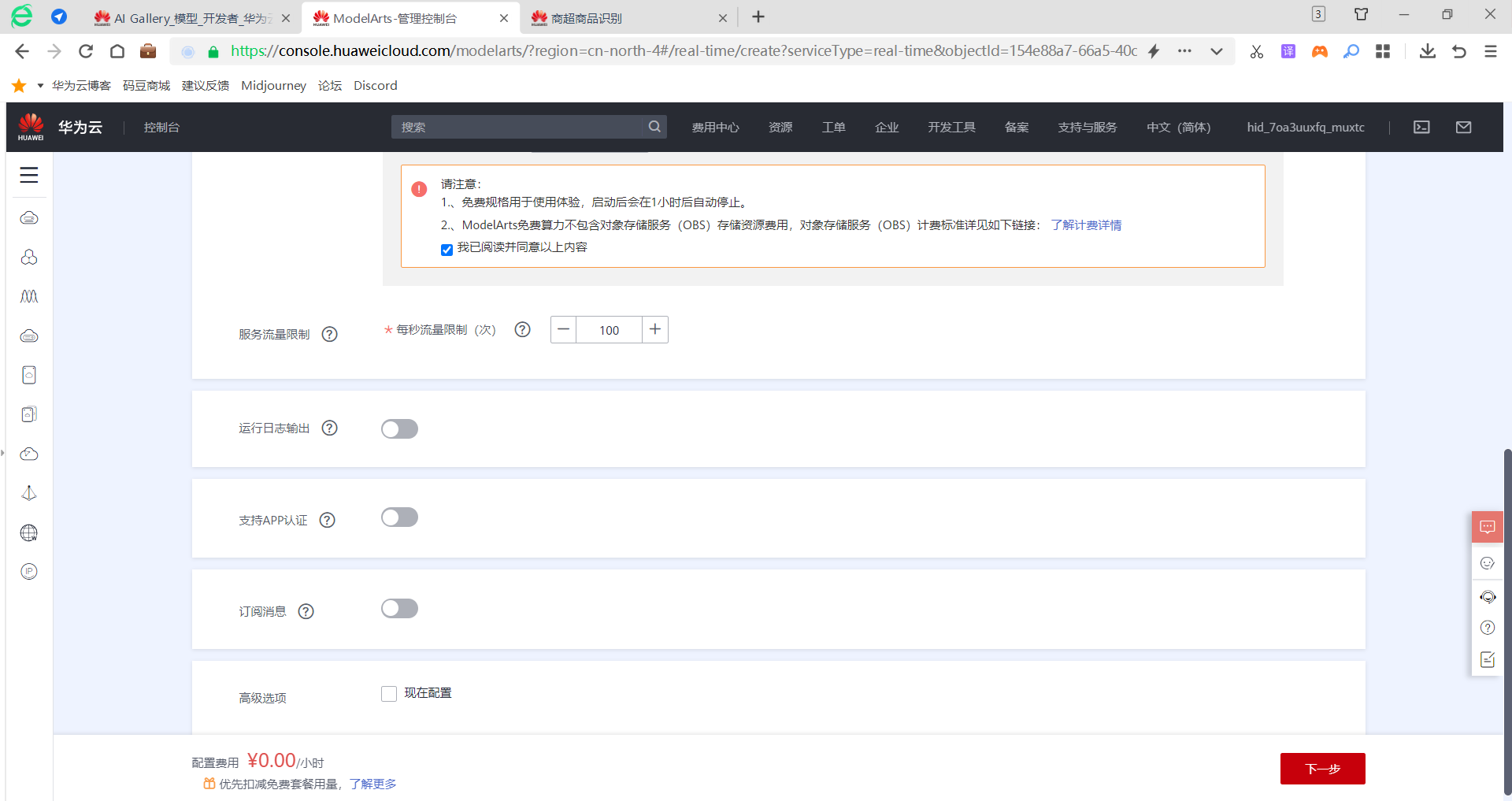
Task: Open the note/edit icon in right floating panel
Action: point(1488,659)
